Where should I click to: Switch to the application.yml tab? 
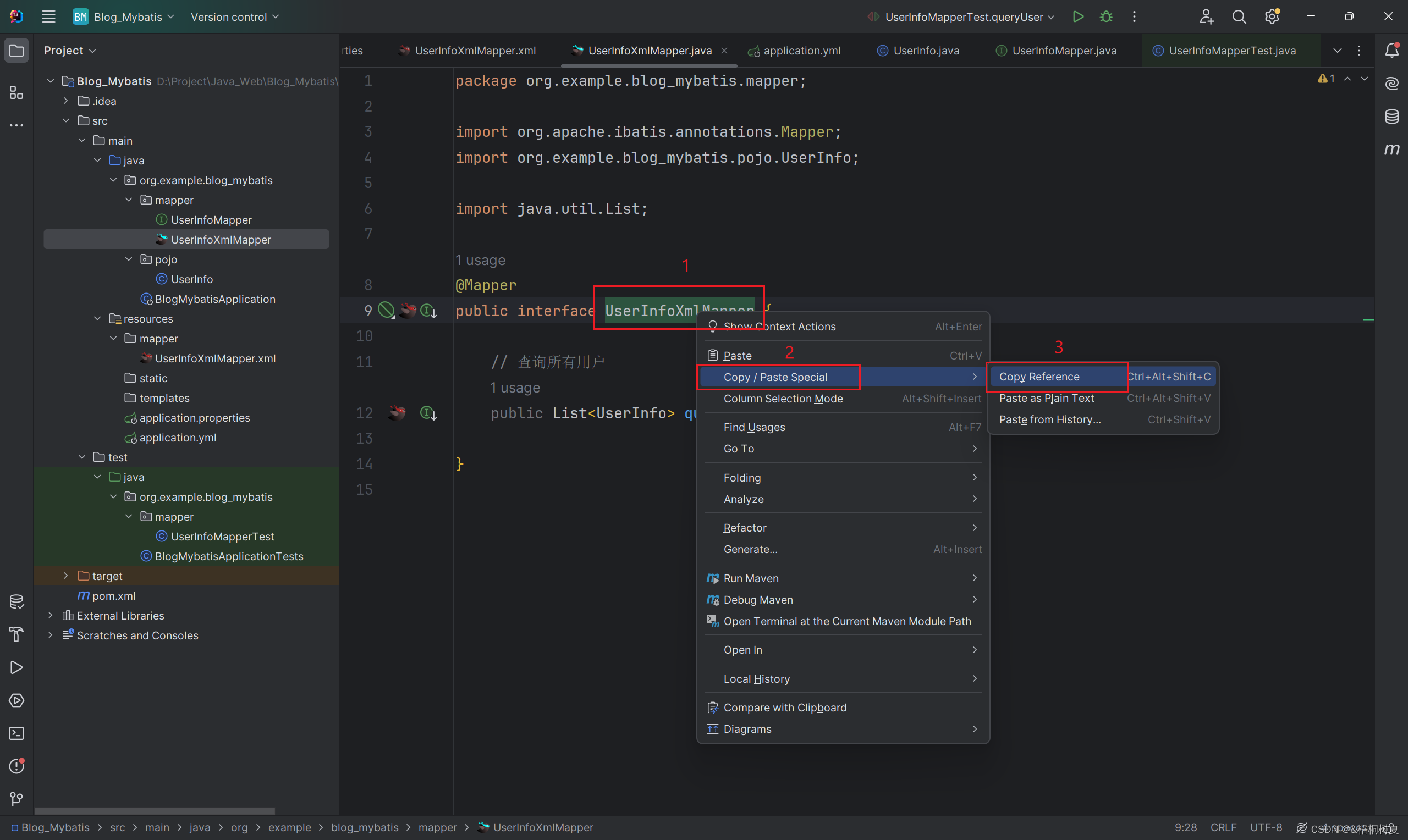click(795, 51)
